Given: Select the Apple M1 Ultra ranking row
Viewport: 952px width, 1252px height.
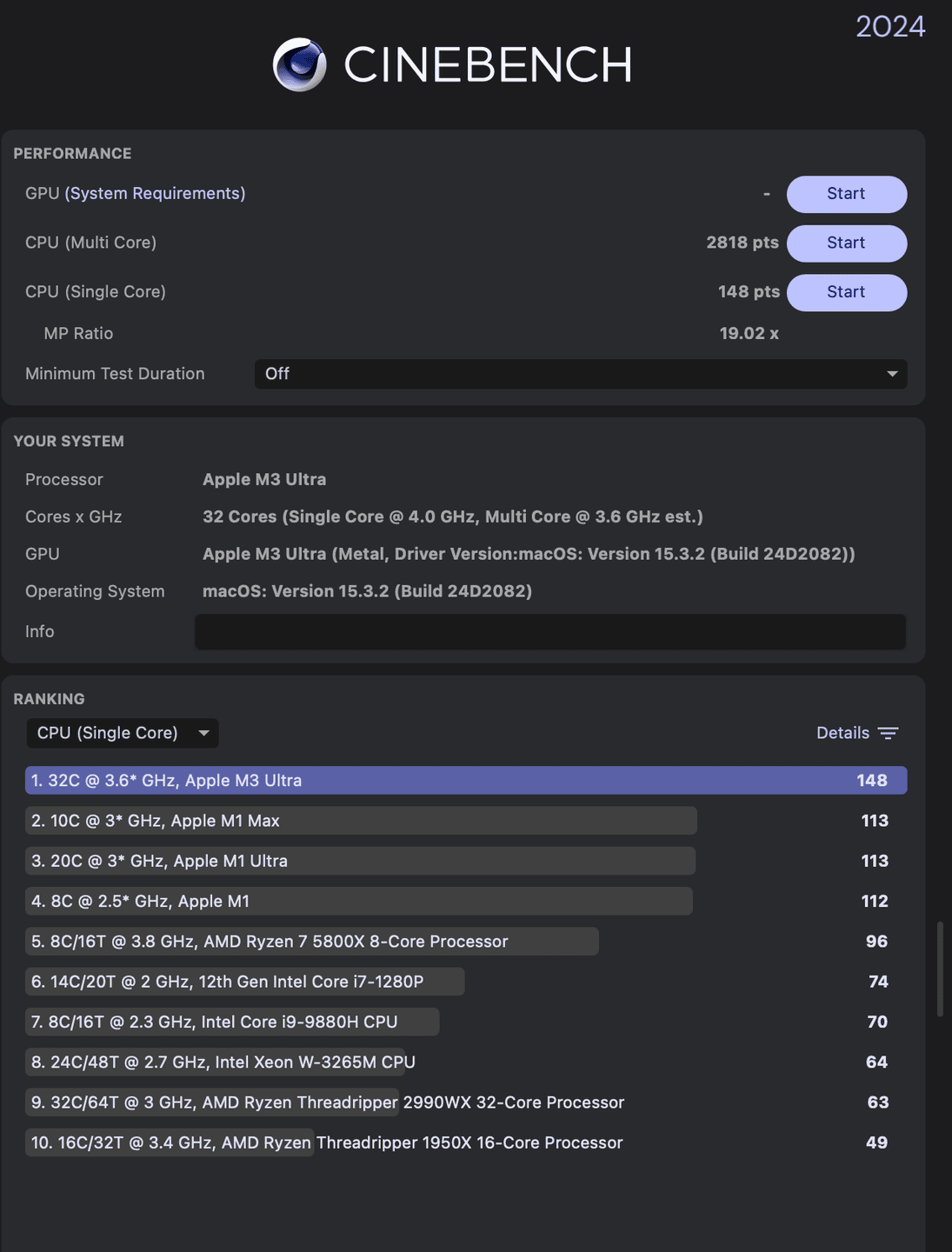Looking at the screenshot, I should (x=466, y=861).
